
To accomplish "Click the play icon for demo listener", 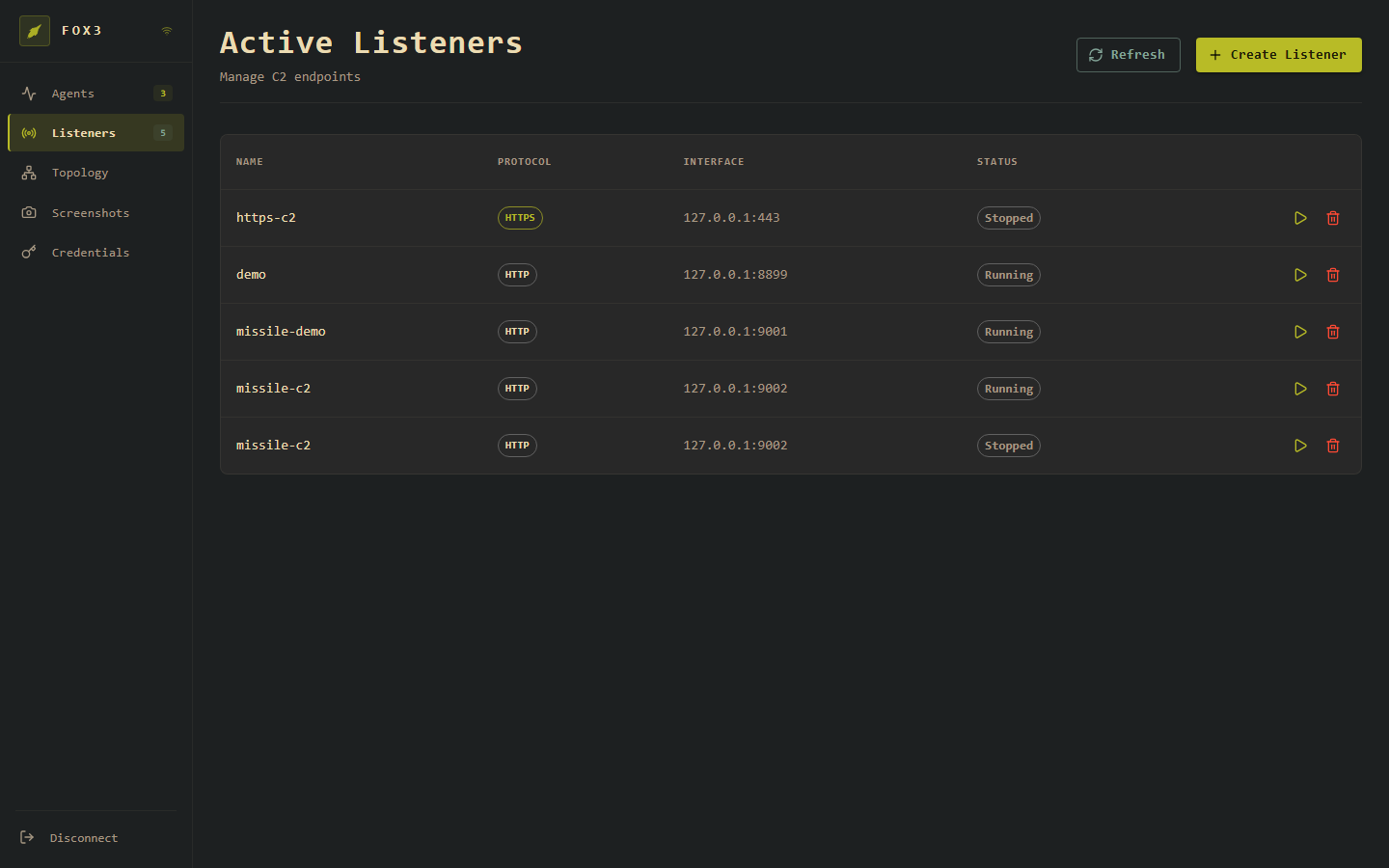I will [x=1300, y=275].
